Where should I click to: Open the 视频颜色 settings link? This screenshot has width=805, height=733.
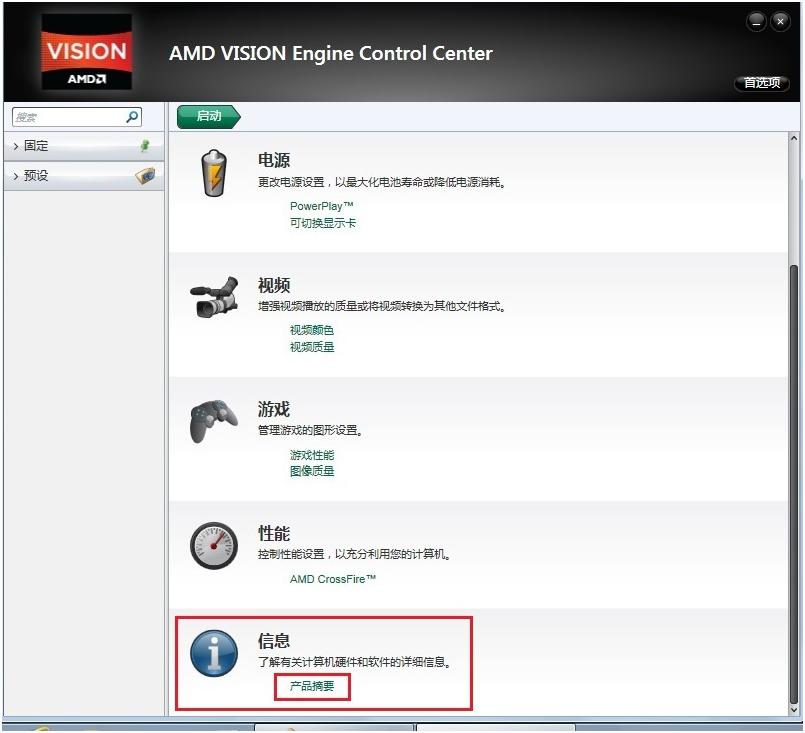point(312,330)
